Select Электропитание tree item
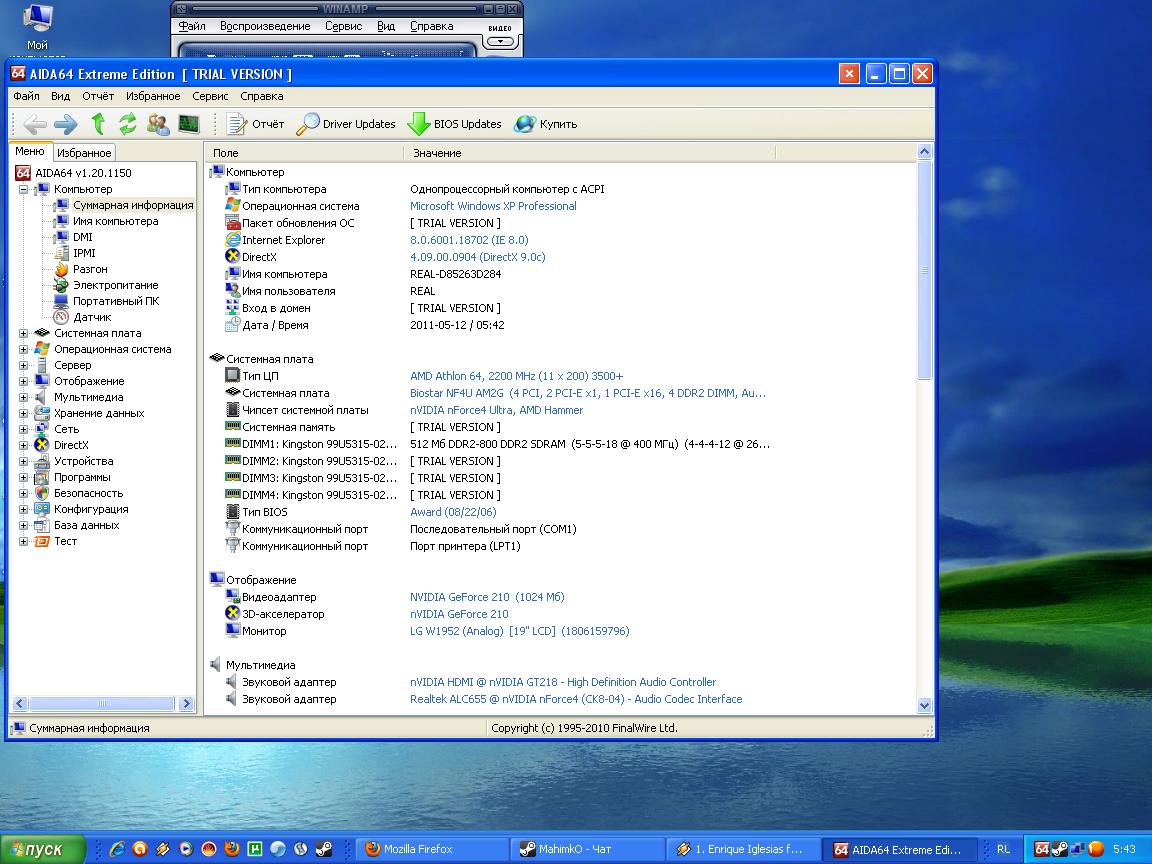 [x=115, y=286]
